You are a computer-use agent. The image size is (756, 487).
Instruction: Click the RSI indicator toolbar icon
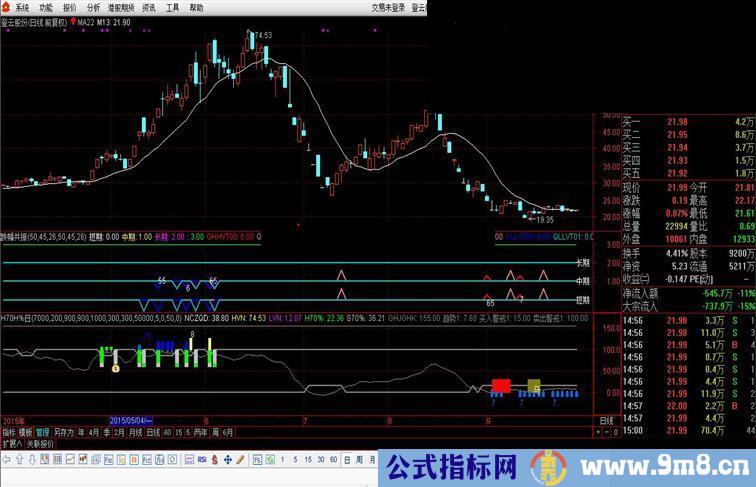click(201, 460)
